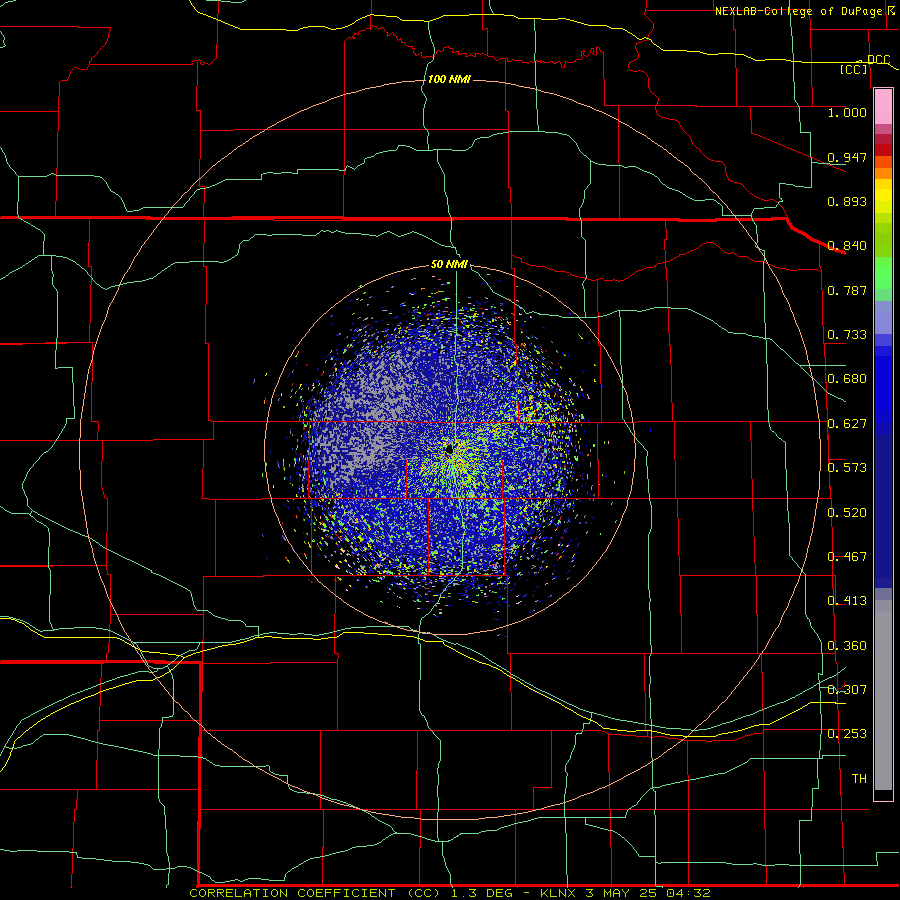900x900 pixels.
Task: Click the 0.893 scale value
Action: point(847,201)
